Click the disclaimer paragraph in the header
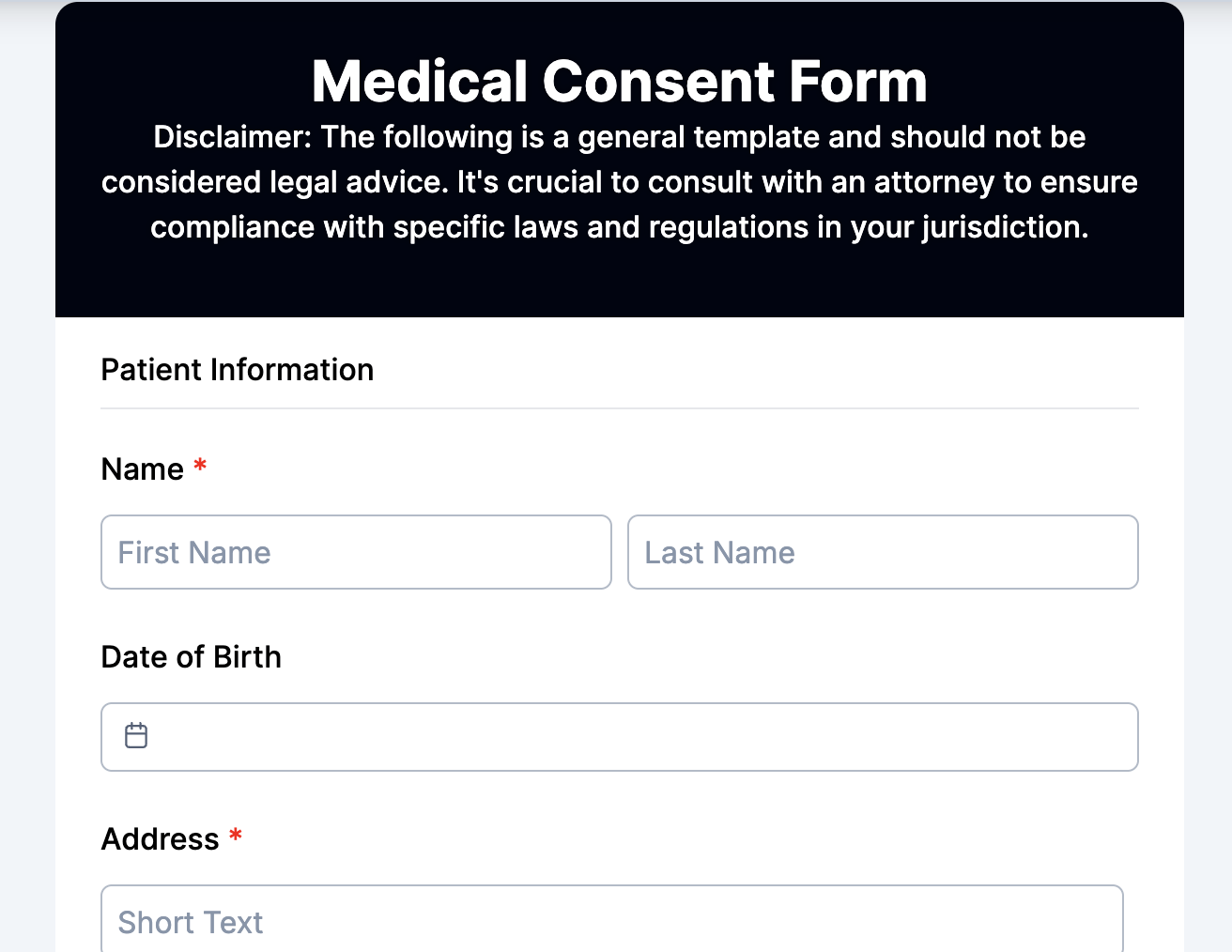 (619, 182)
